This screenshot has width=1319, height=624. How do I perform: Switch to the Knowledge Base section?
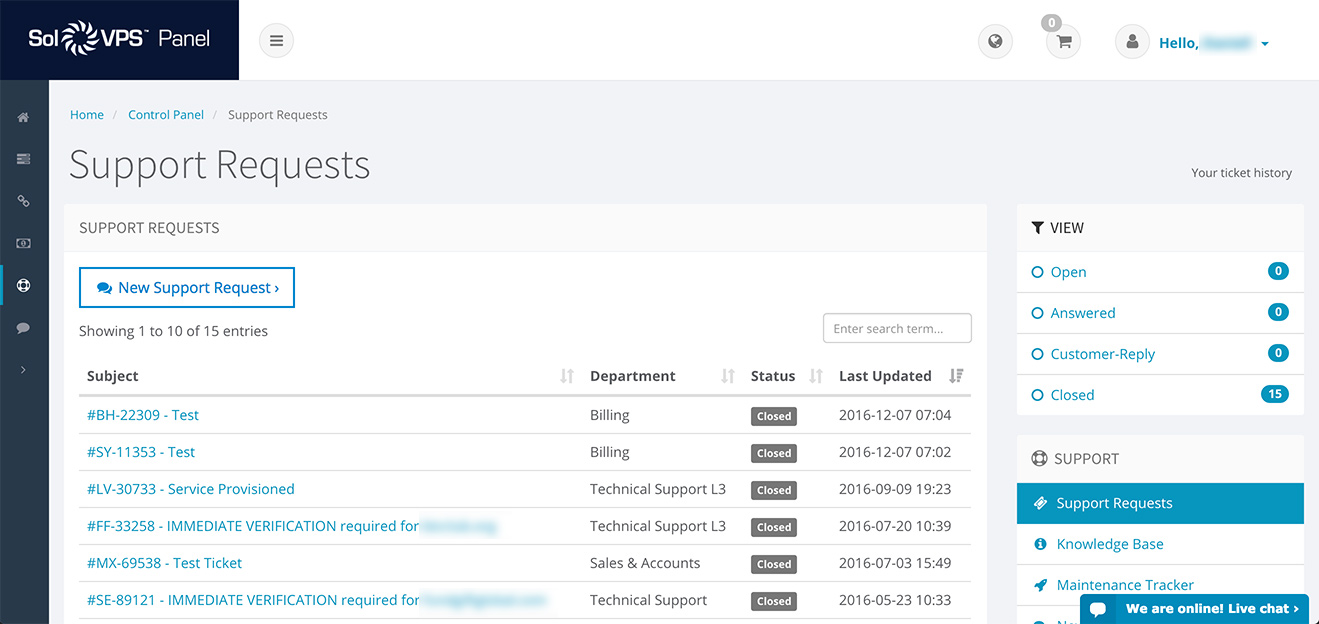click(1110, 543)
